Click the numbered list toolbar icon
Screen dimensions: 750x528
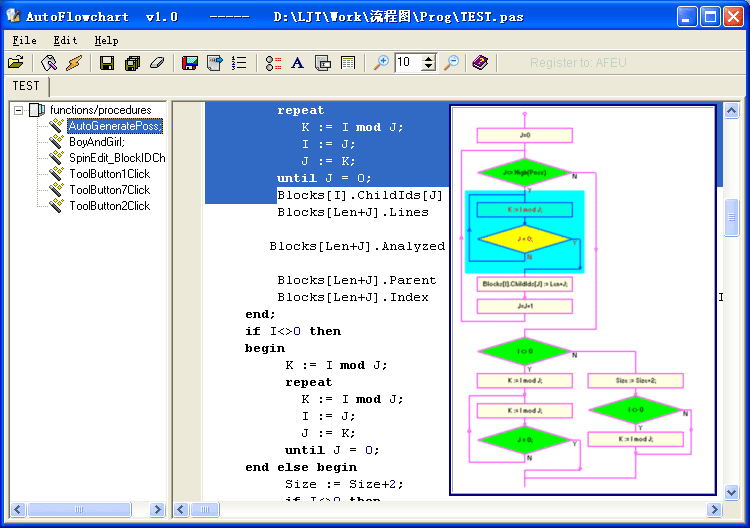click(239, 63)
